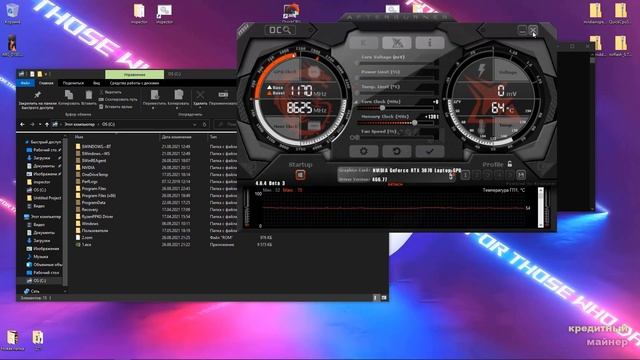
Task: Save the Afterburner profile with the save icon
Action: pos(521,175)
